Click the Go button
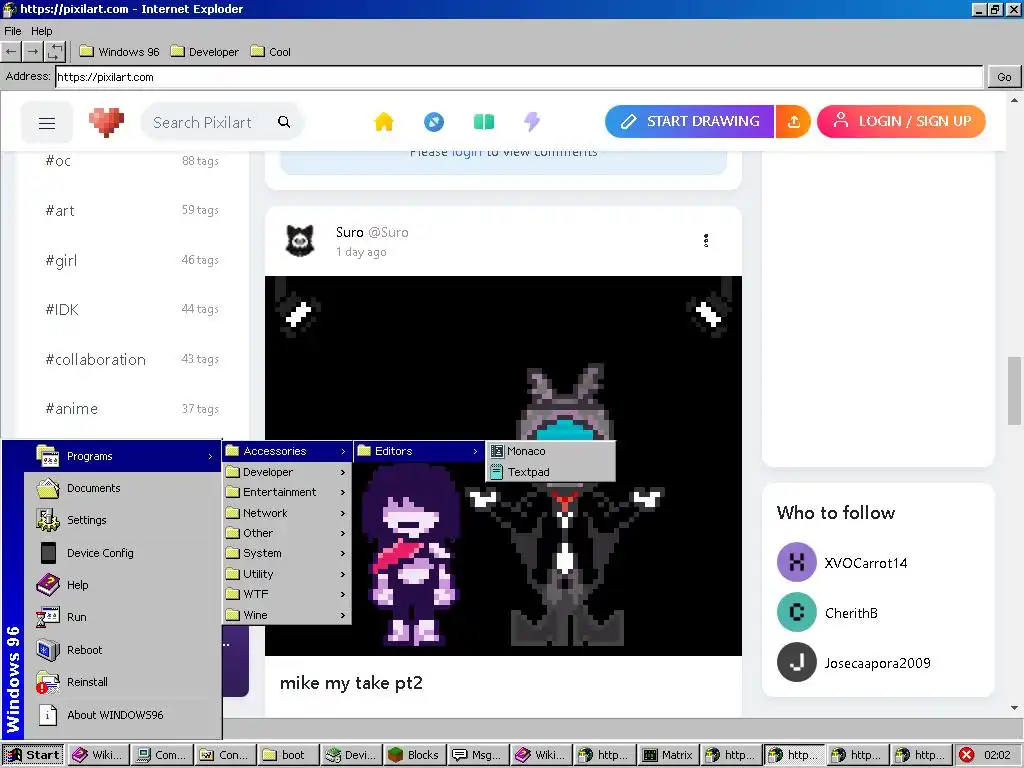Screen dimensions: 1024x768 coord(1004,77)
